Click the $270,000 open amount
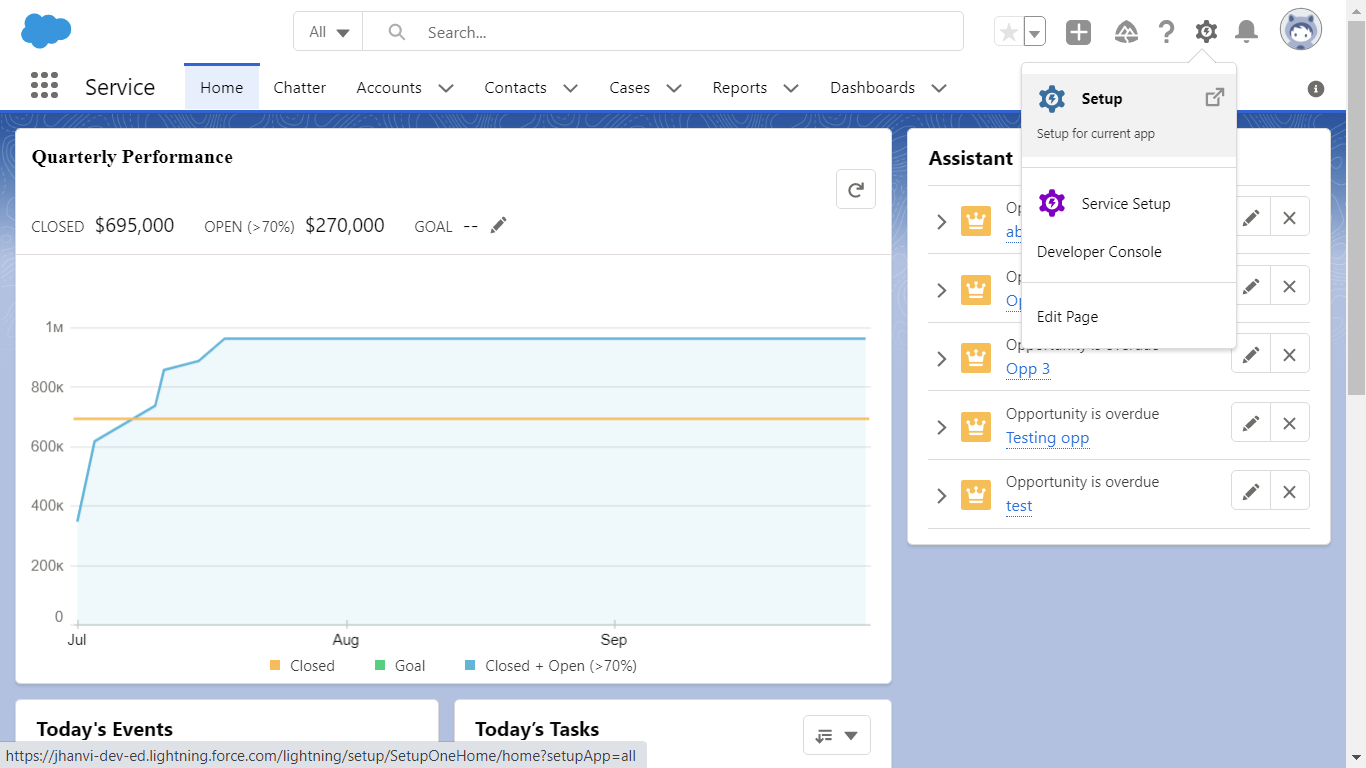Viewport: 1366px width, 768px height. 345,226
